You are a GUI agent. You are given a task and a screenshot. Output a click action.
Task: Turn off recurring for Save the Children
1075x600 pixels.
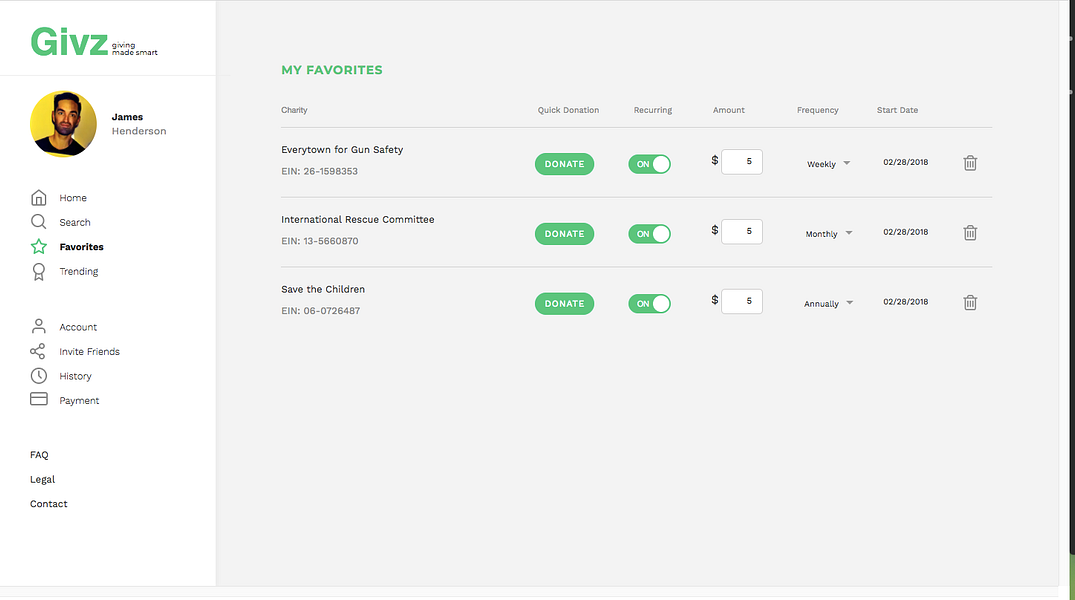click(x=649, y=304)
